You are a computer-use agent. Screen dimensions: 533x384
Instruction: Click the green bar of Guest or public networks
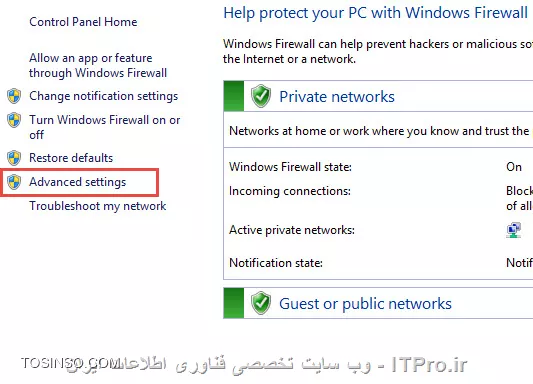[234, 303]
